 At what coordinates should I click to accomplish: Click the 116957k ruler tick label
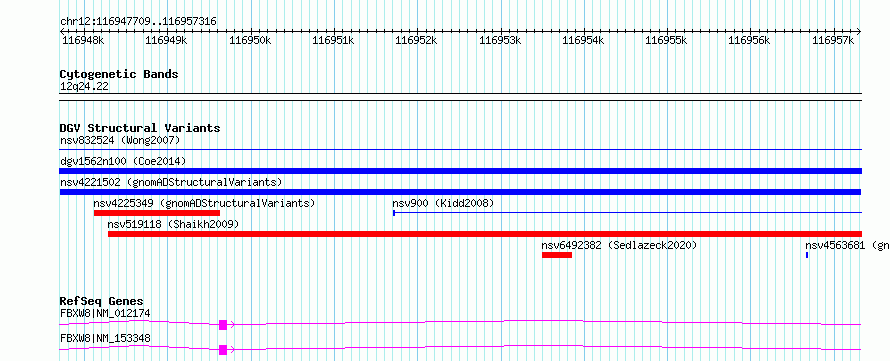[x=833, y=40]
